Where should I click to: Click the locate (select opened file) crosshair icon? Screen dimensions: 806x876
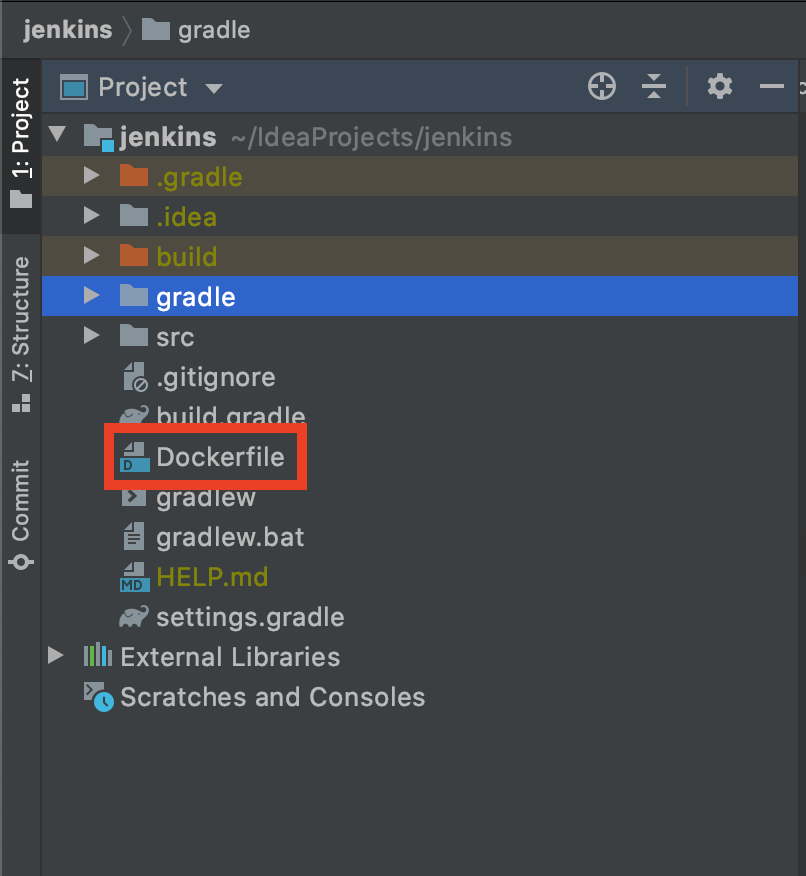click(602, 87)
